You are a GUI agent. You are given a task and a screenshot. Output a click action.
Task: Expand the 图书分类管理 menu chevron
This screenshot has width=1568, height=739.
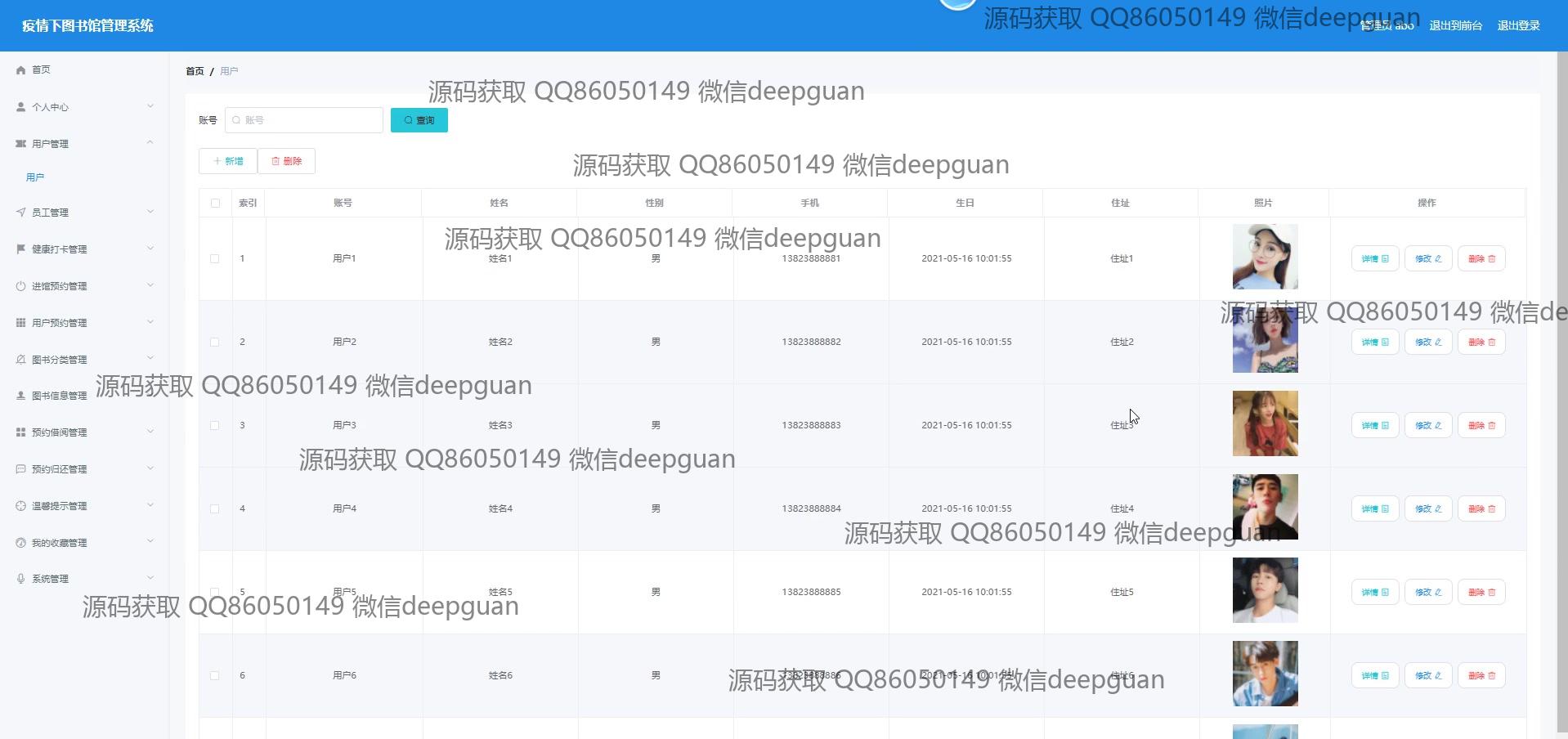click(150, 358)
